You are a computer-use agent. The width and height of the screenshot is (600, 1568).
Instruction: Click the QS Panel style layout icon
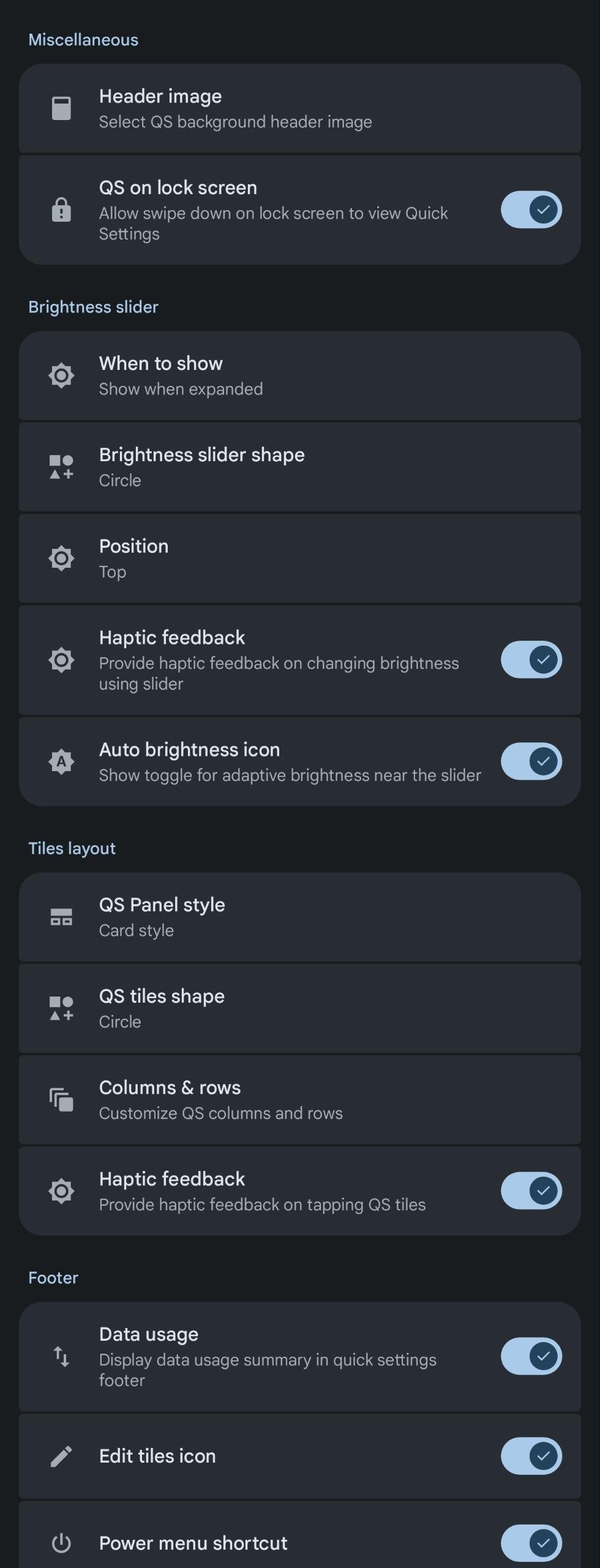pos(61,917)
